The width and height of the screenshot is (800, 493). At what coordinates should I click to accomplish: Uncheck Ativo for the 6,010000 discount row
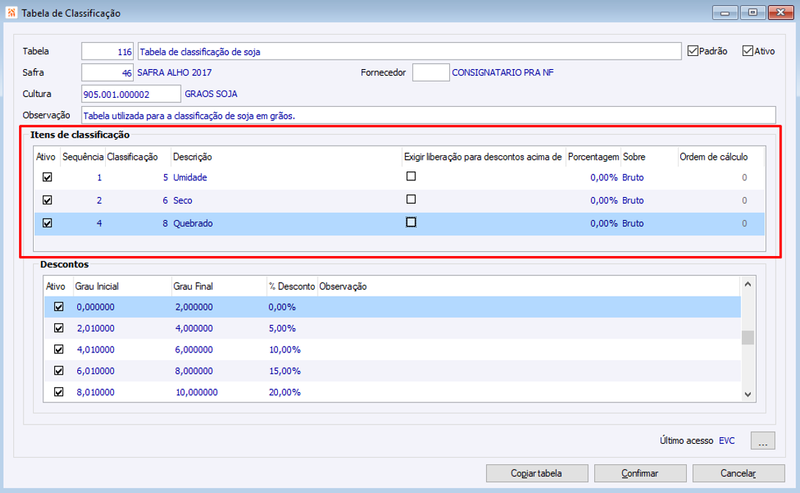(x=59, y=371)
